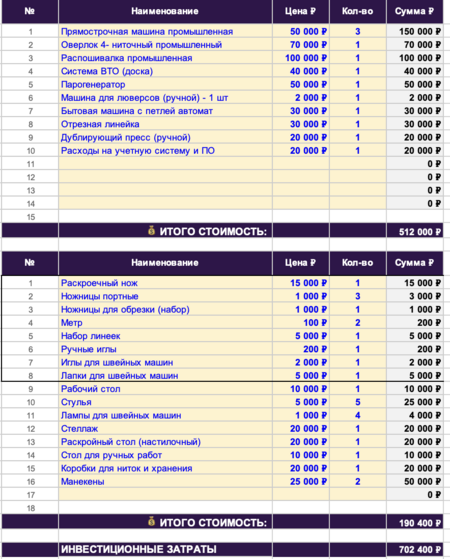Click the 200 ₽ price of Ручные иглы
The height and width of the screenshot is (559, 450).
[x=301, y=349]
